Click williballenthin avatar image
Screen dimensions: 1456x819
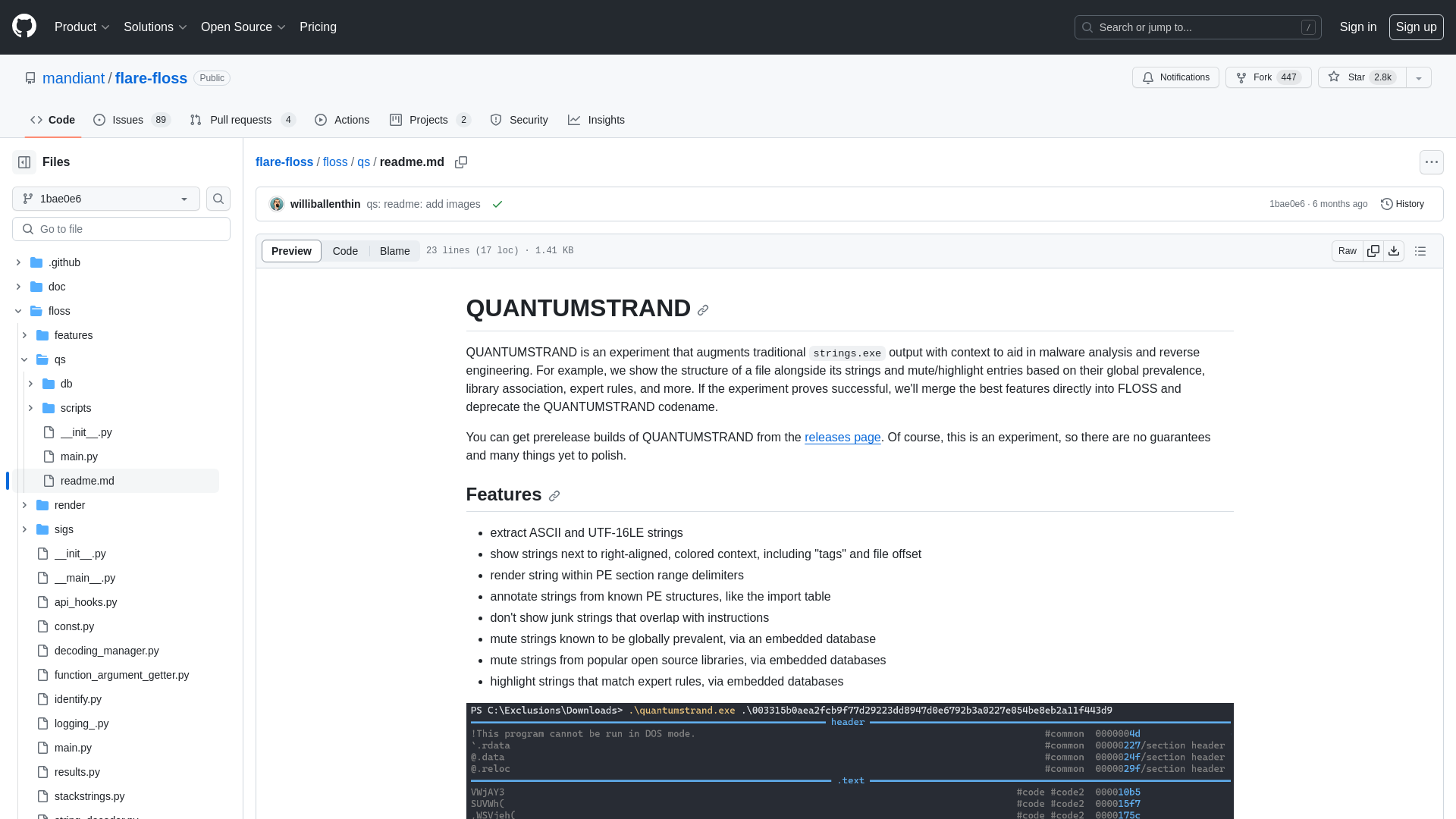pyautogui.click(x=277, y=204)
